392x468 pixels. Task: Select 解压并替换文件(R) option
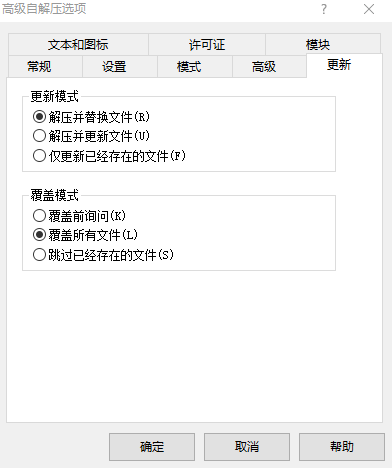tap(91, 117)
